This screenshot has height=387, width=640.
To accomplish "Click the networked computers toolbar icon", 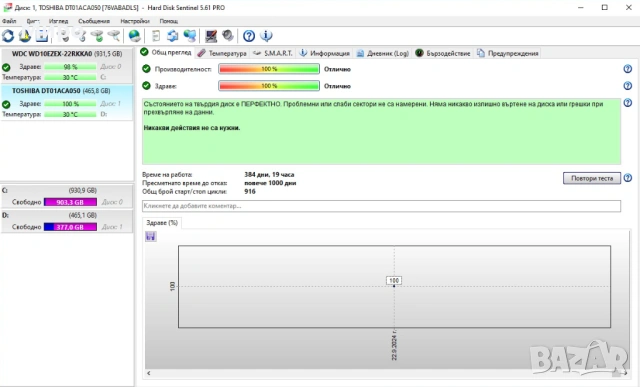I will pyautogui.click(x=190, y=36).
